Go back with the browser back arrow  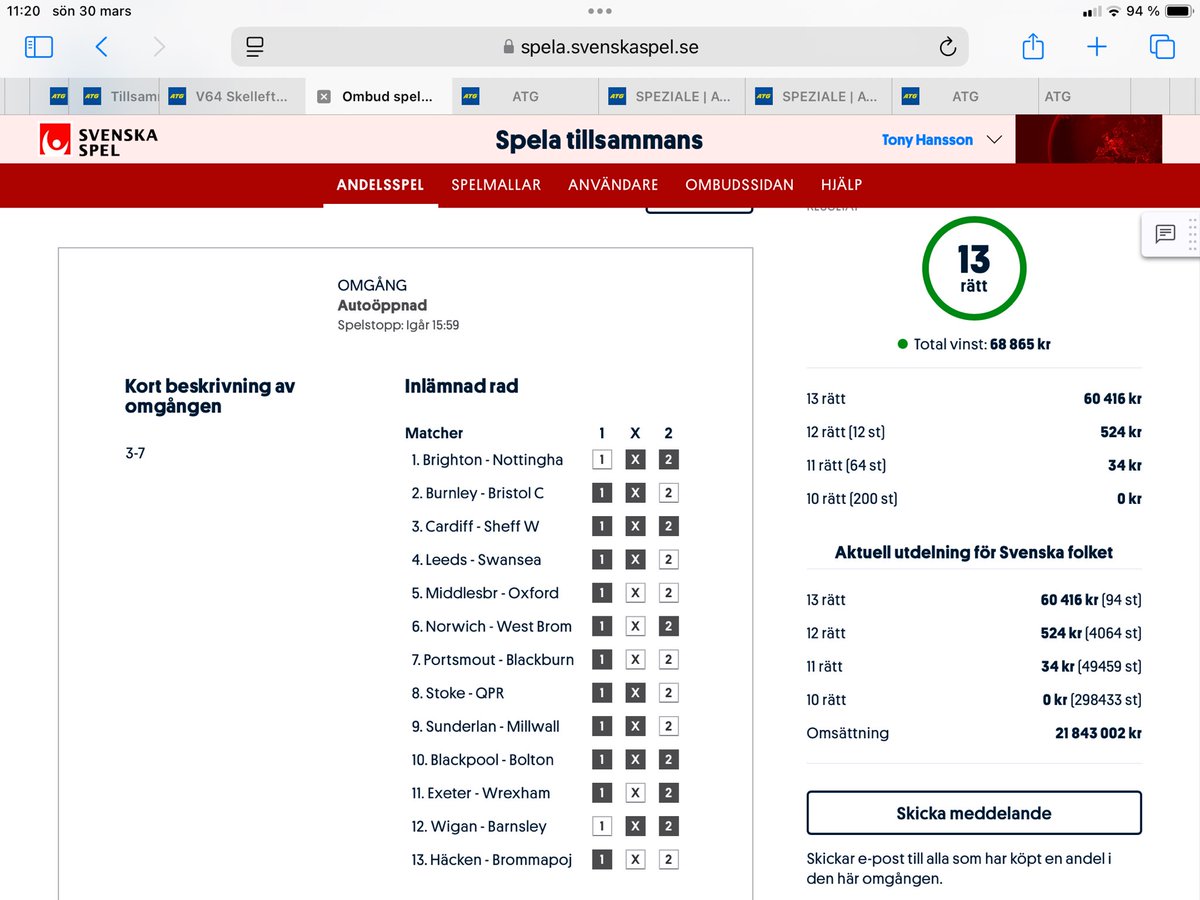click(101, 47)
